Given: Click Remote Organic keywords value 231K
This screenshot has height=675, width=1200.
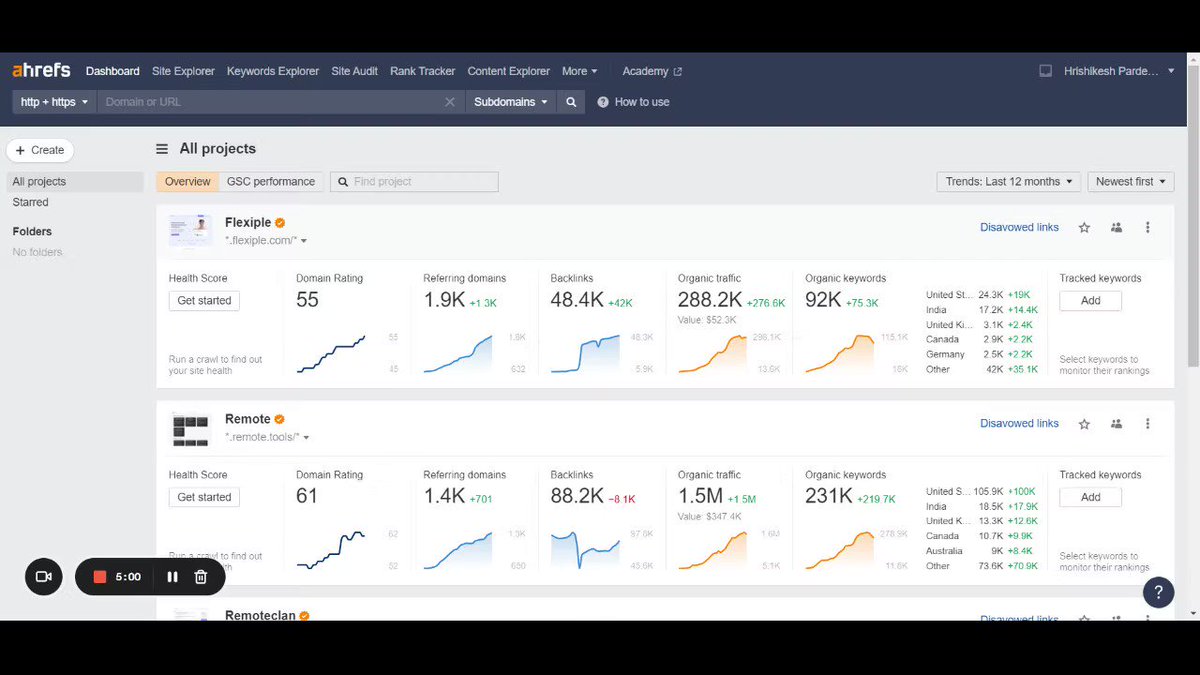Looking at the screenshot, I should point(829,496).
